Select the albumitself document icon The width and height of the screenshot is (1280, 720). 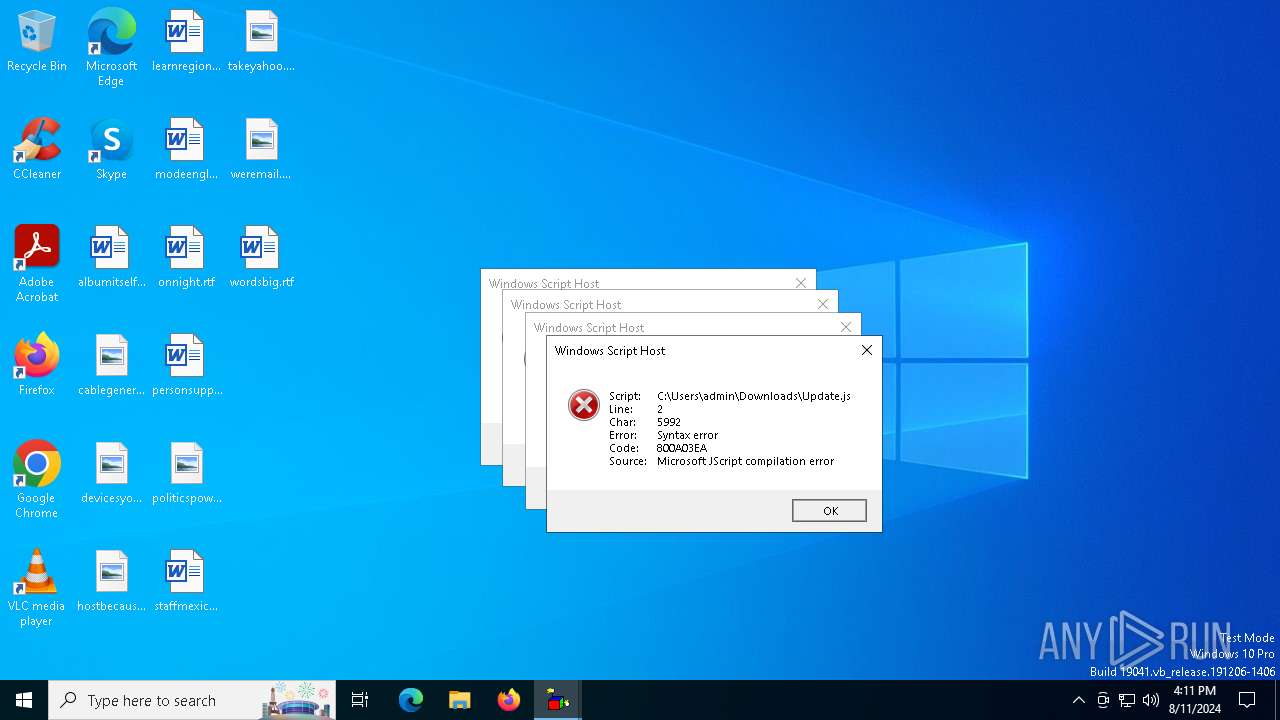(x=111, y=258)
